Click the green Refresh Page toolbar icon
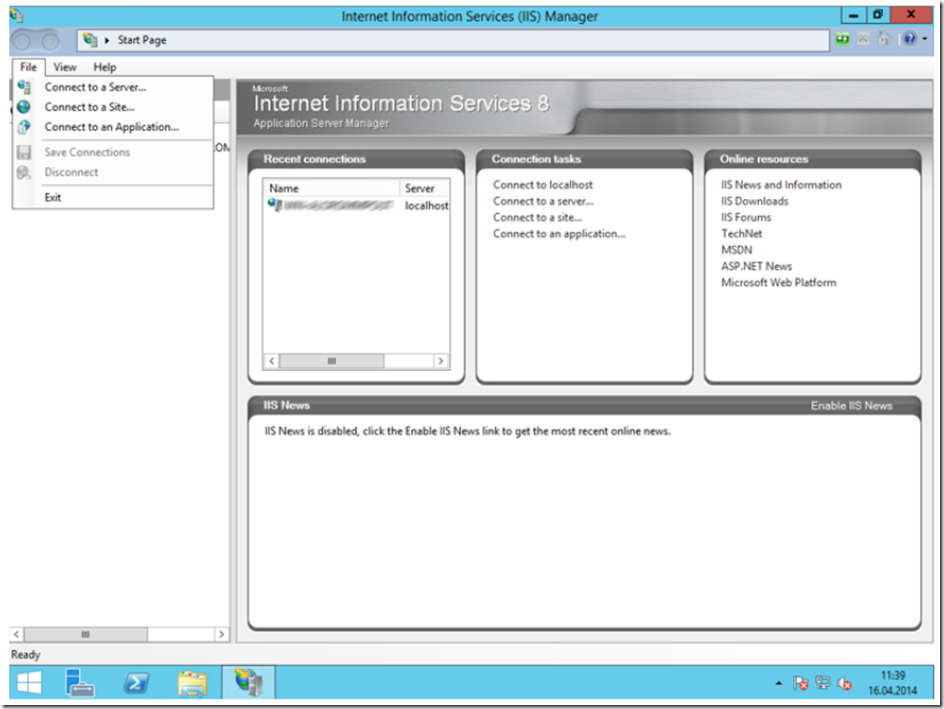Image resolution: width=944 pixels, height=709 pixels. [842, 40]
